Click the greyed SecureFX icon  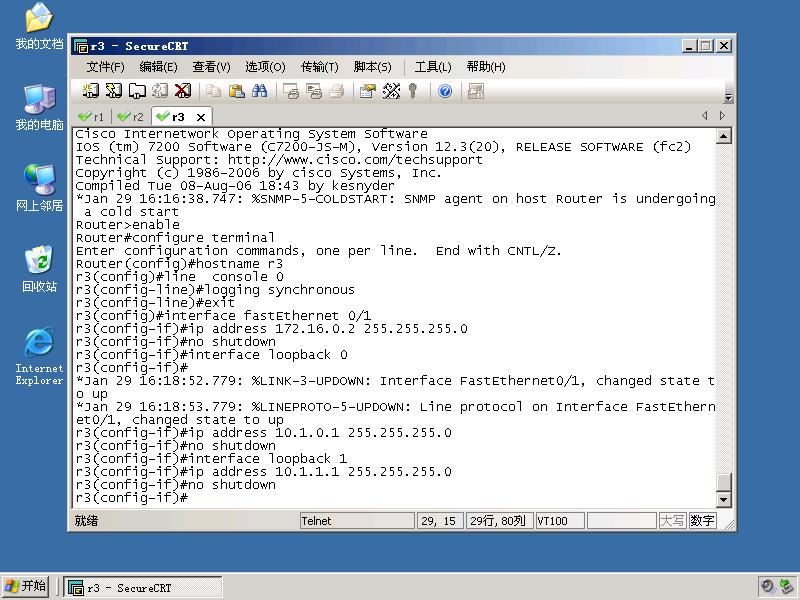coord(476,91)
